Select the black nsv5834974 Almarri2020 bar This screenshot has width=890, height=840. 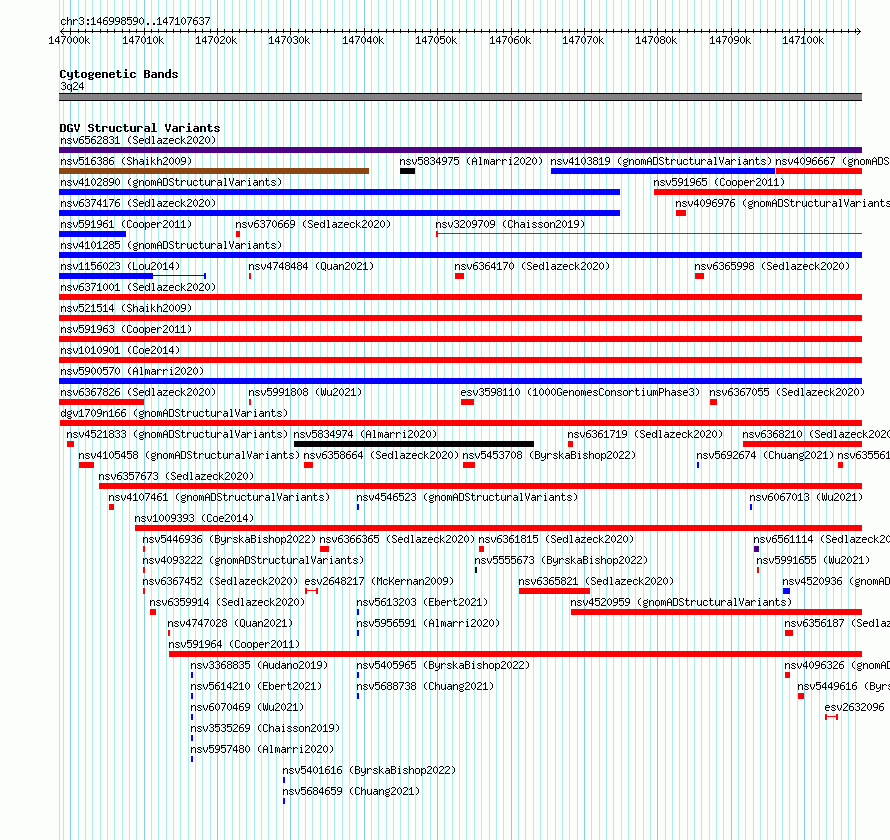[x=414, y=444]
